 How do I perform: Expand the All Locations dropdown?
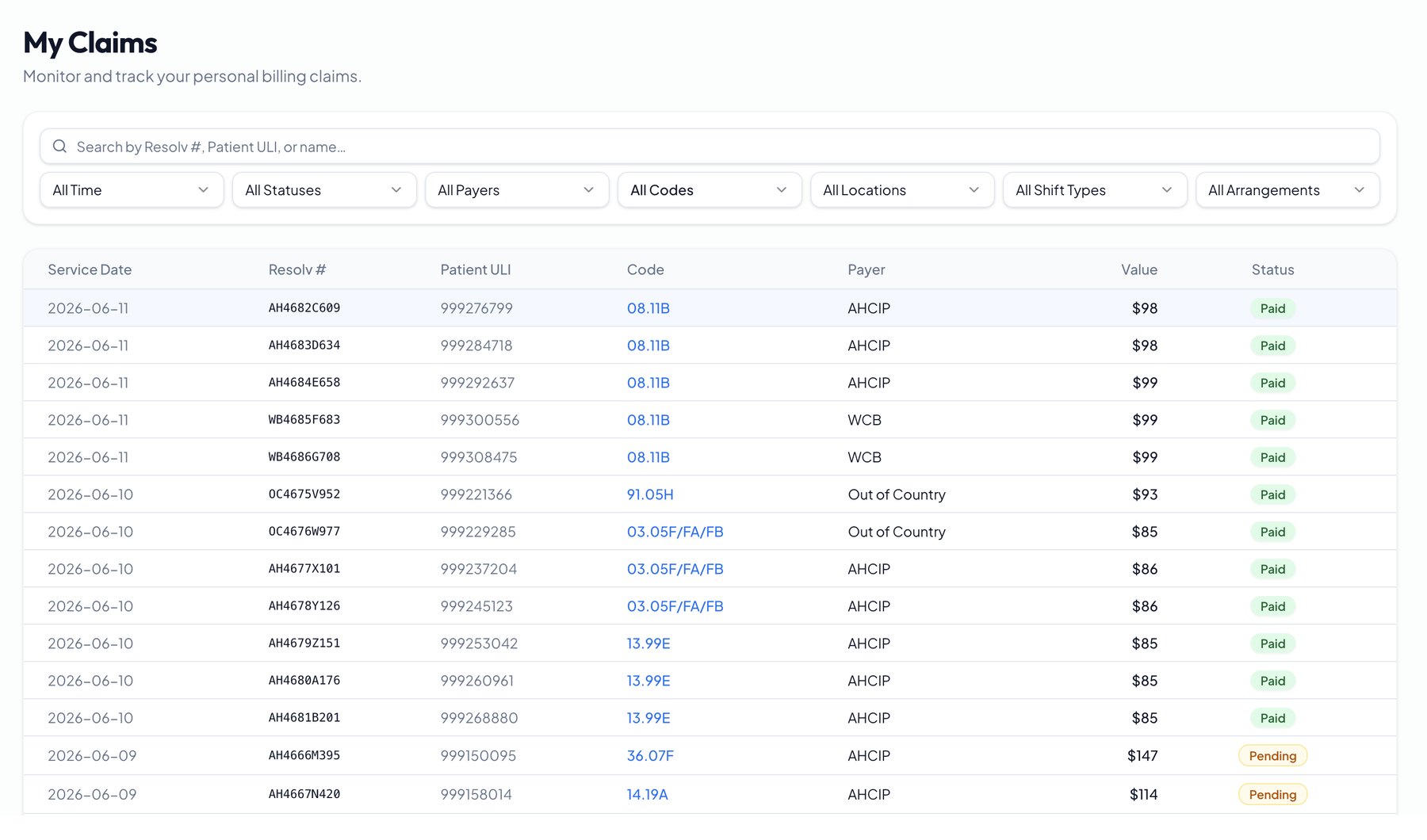coord(902,190)
